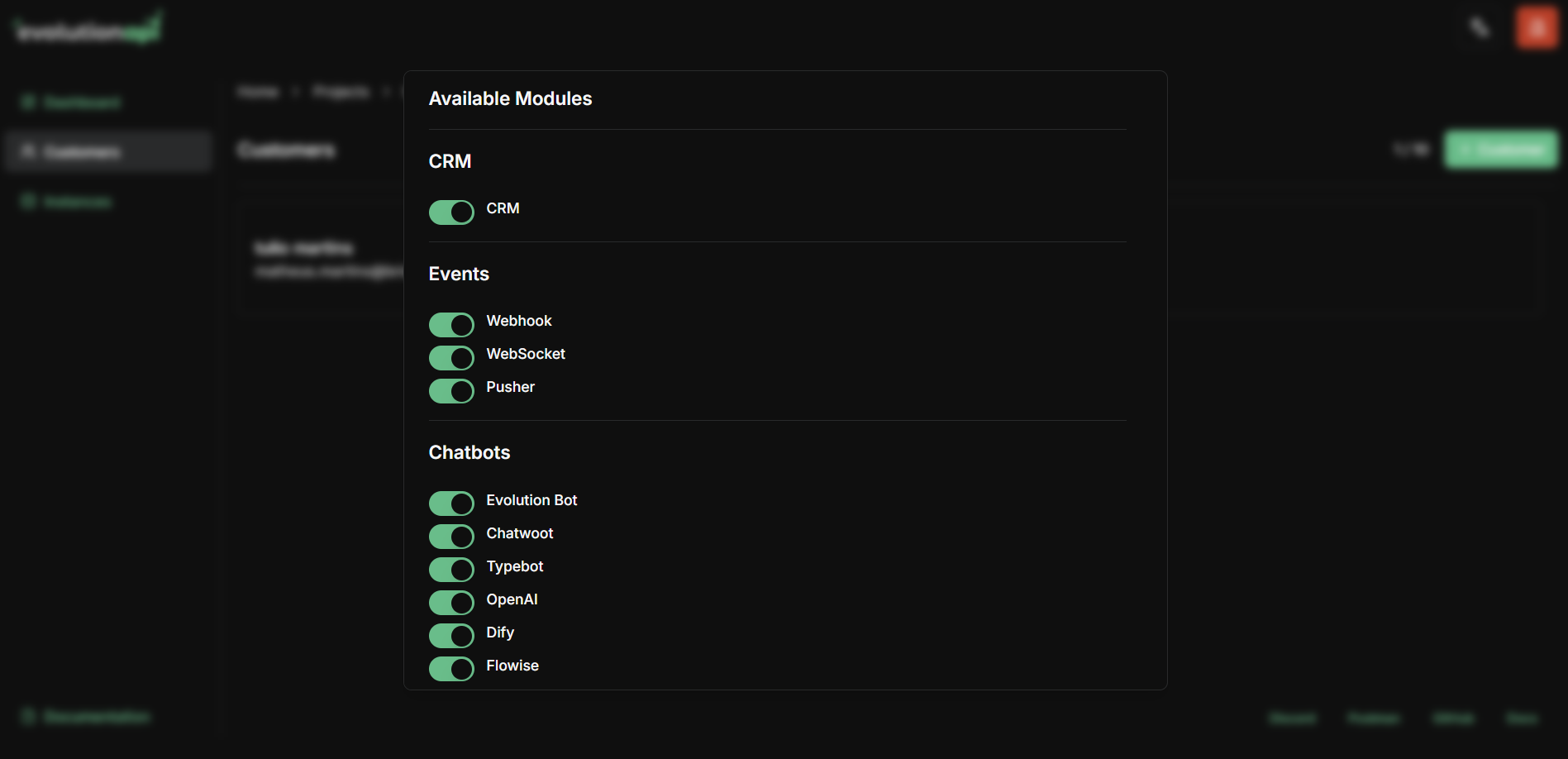This screenshot has width=1568, height=759.
Task: Toggle the Pusher module off
Action: pos(451,390)
